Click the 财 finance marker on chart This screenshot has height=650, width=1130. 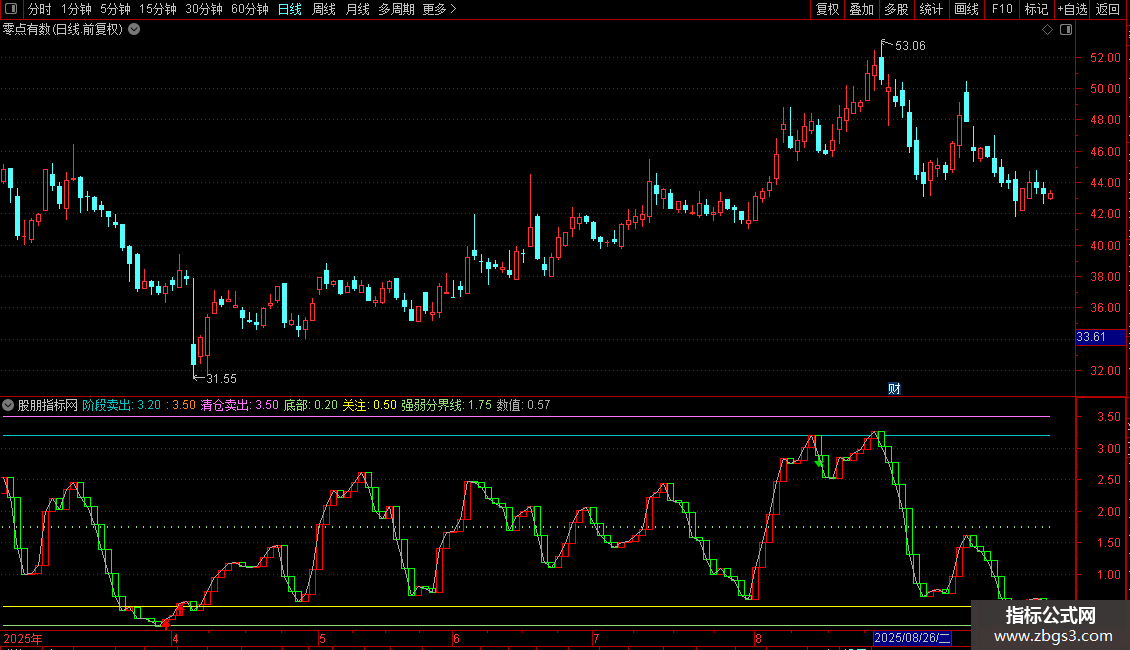click(894, 388)
